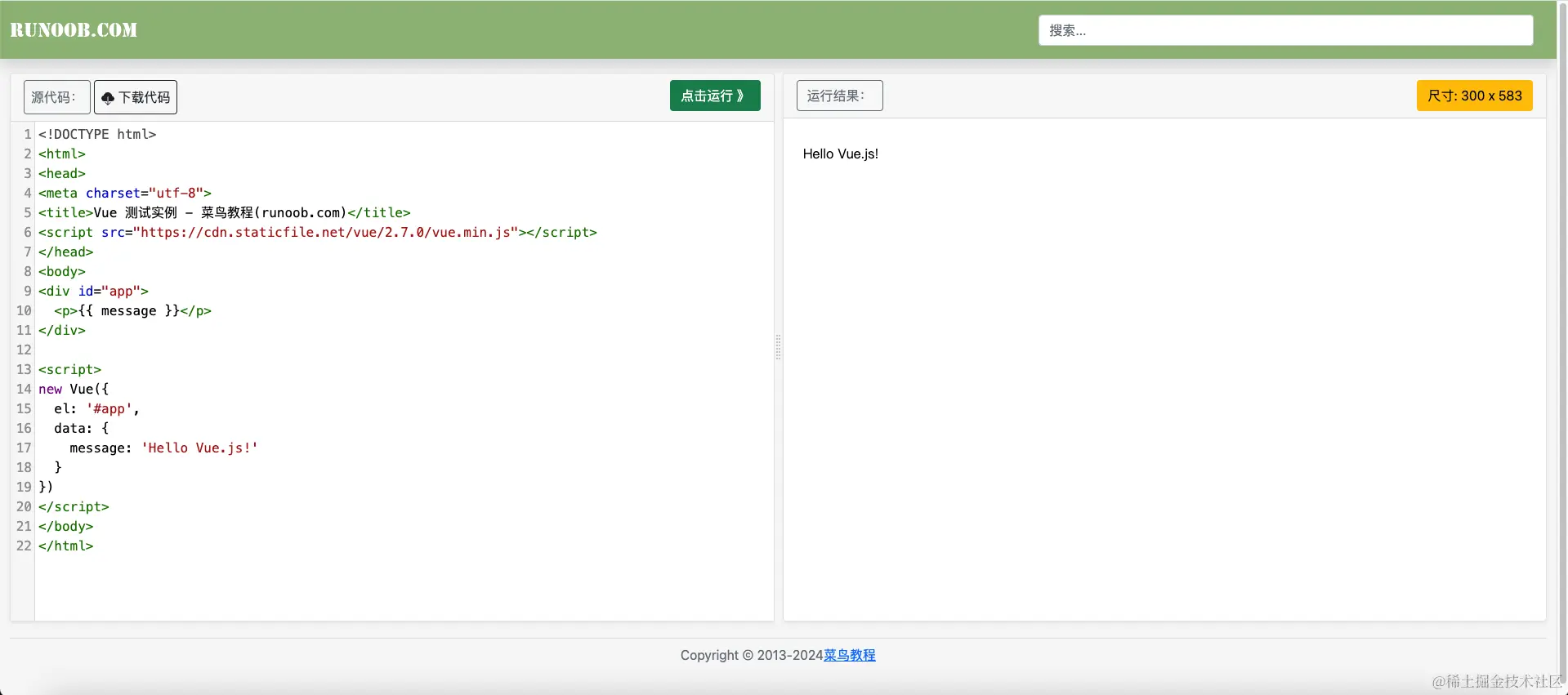Click the 'new Vue({' code line
This screenshot has height=695, width=1568.
point(74,389)
